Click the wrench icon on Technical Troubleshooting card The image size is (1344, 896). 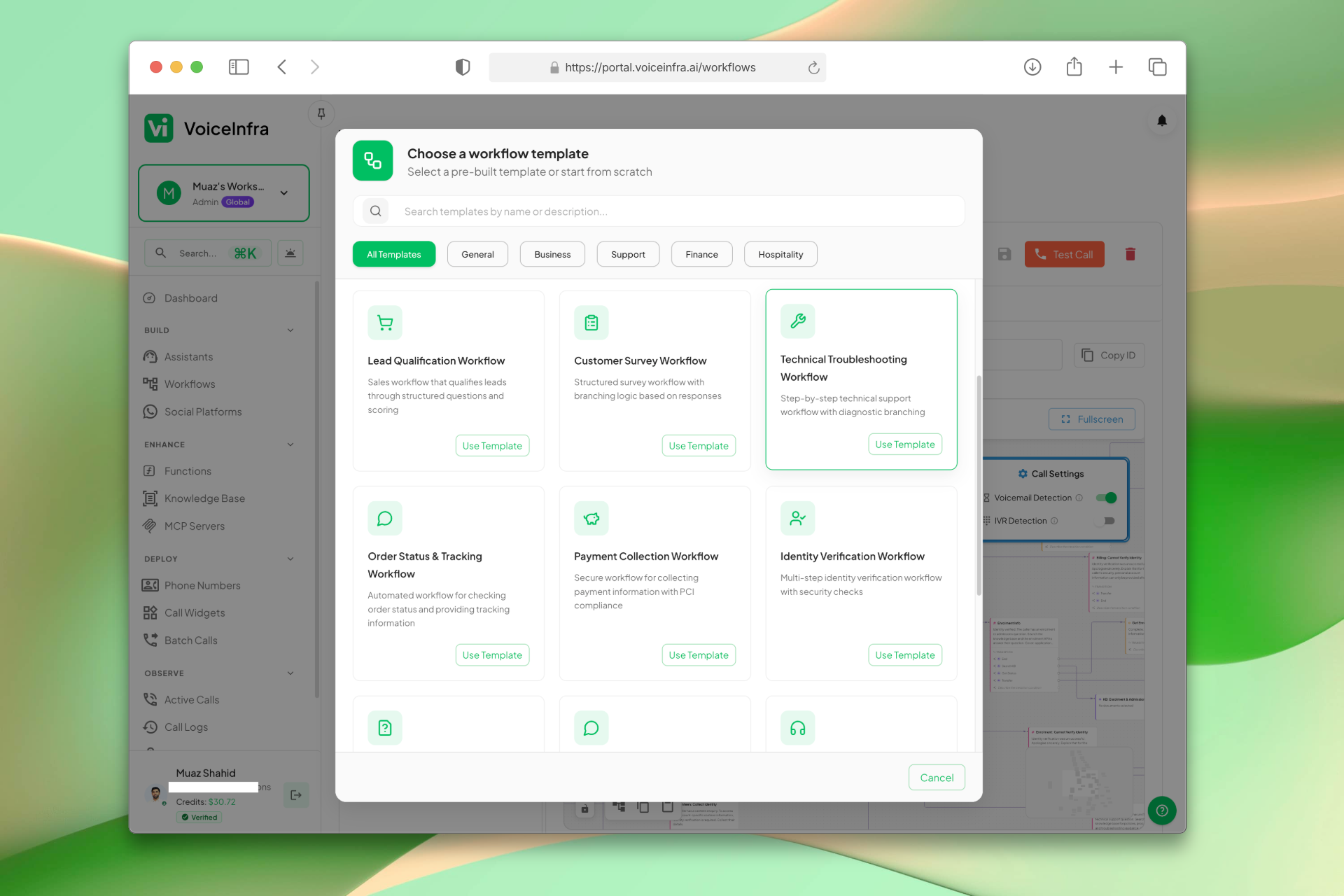(798, 321)
